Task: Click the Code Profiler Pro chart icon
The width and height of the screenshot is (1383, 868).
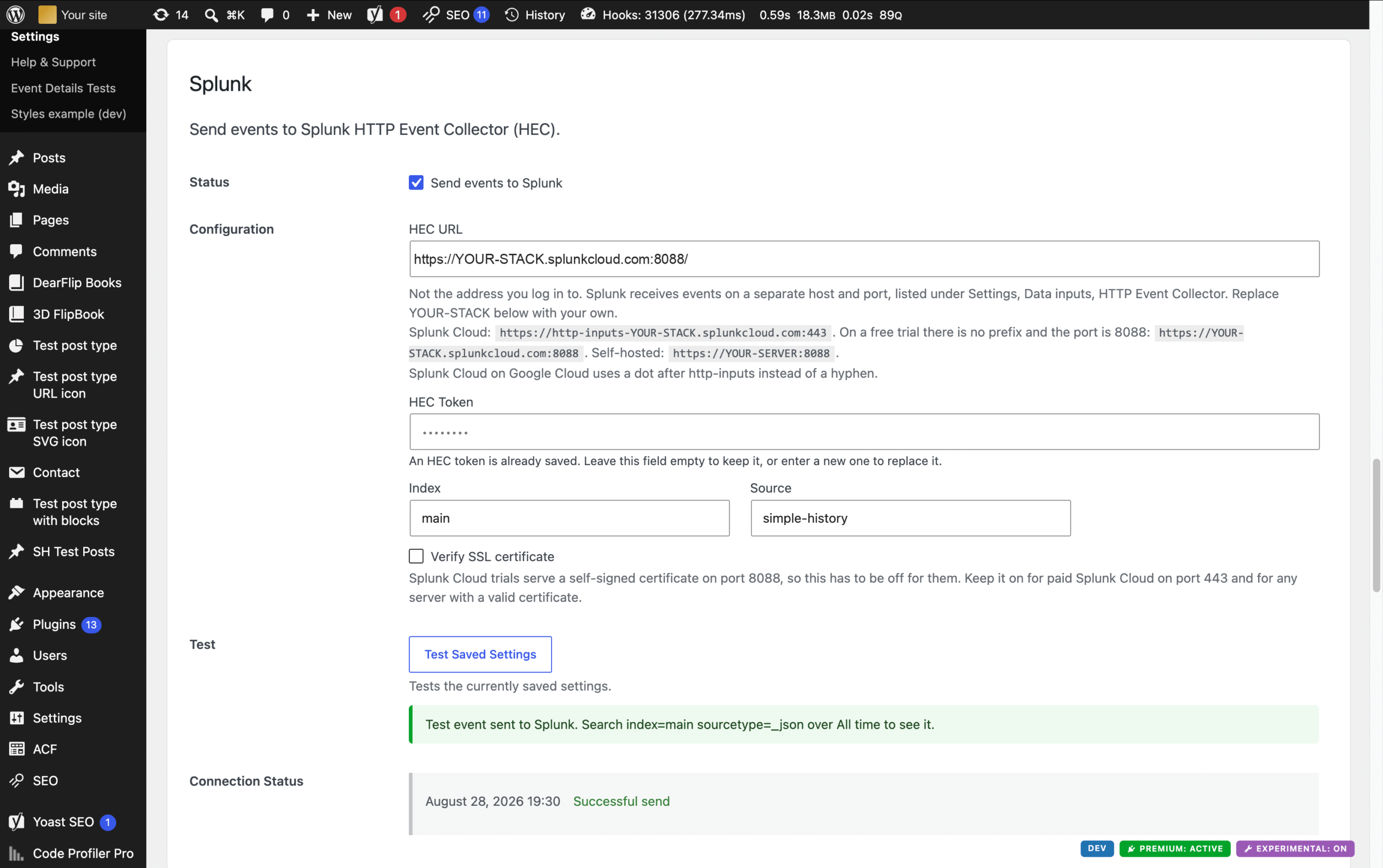Action: coord(17,853)
